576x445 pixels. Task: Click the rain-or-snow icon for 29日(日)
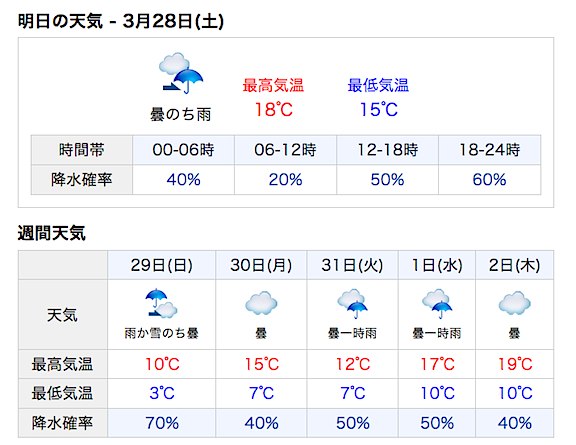click(x=161, y=303)
